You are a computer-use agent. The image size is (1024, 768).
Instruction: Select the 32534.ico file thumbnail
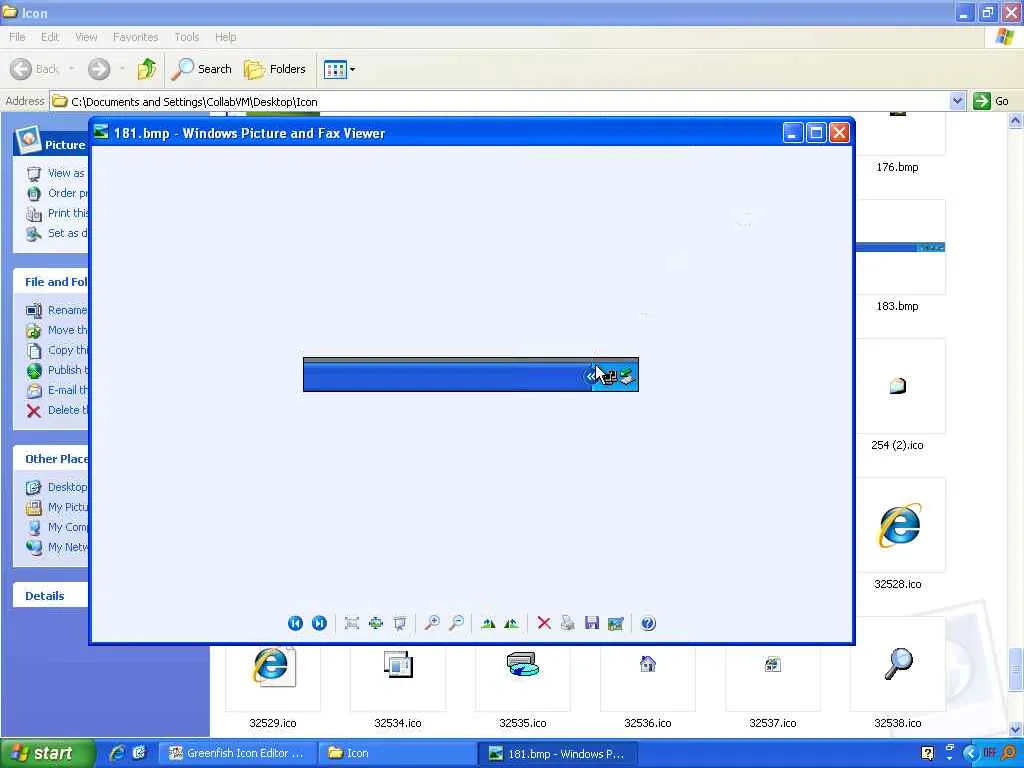(398, 679)
